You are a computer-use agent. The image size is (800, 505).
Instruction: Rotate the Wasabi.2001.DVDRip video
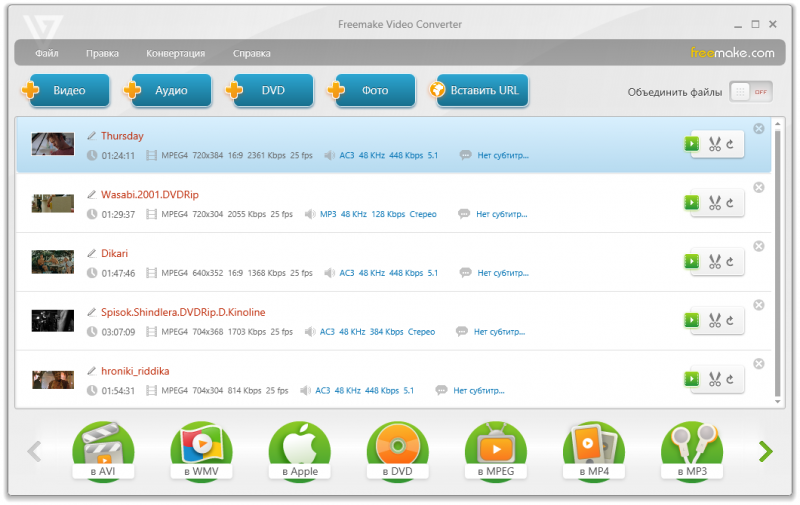[x=730, y=203]
